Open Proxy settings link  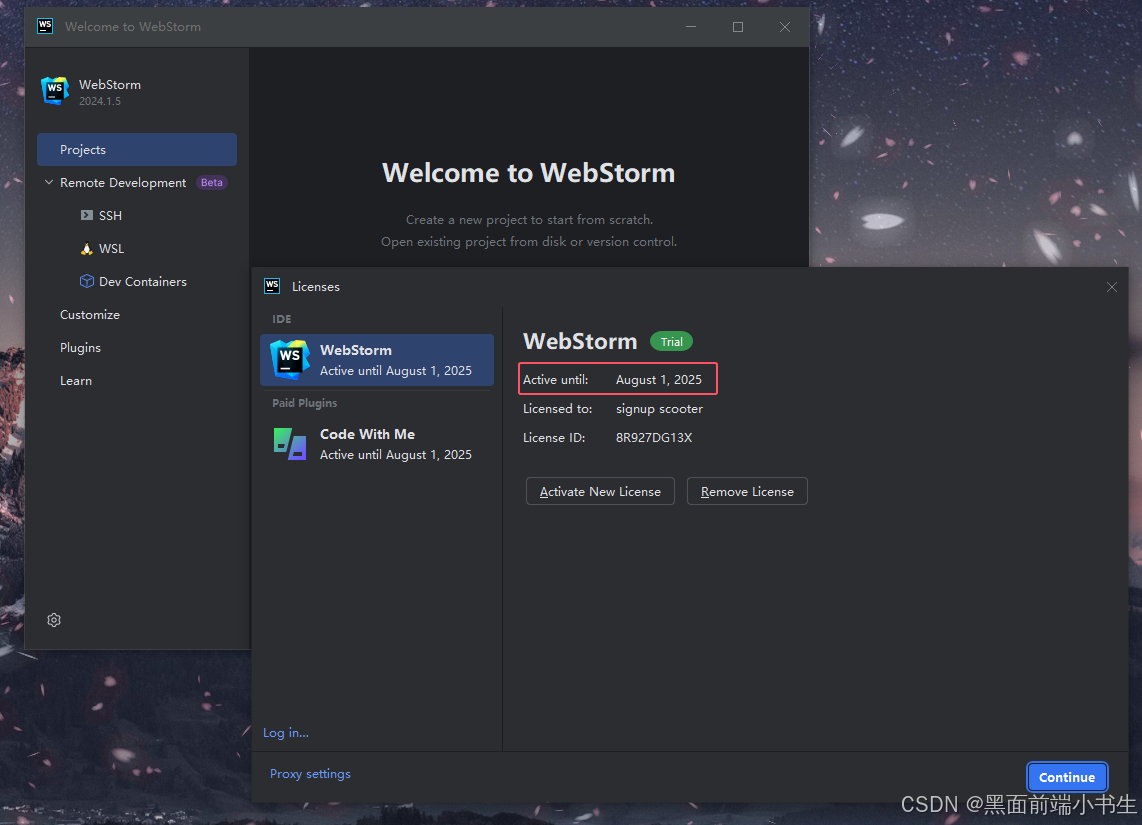[x=310, y=773]
